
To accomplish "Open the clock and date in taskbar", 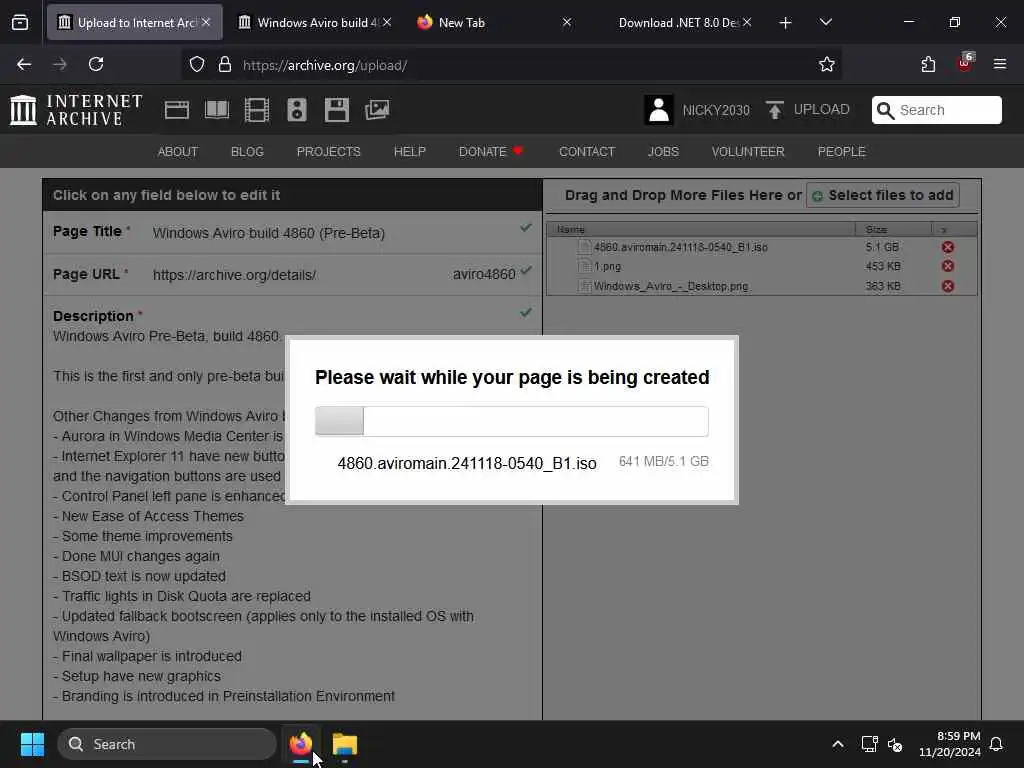I will pos(950,744).
